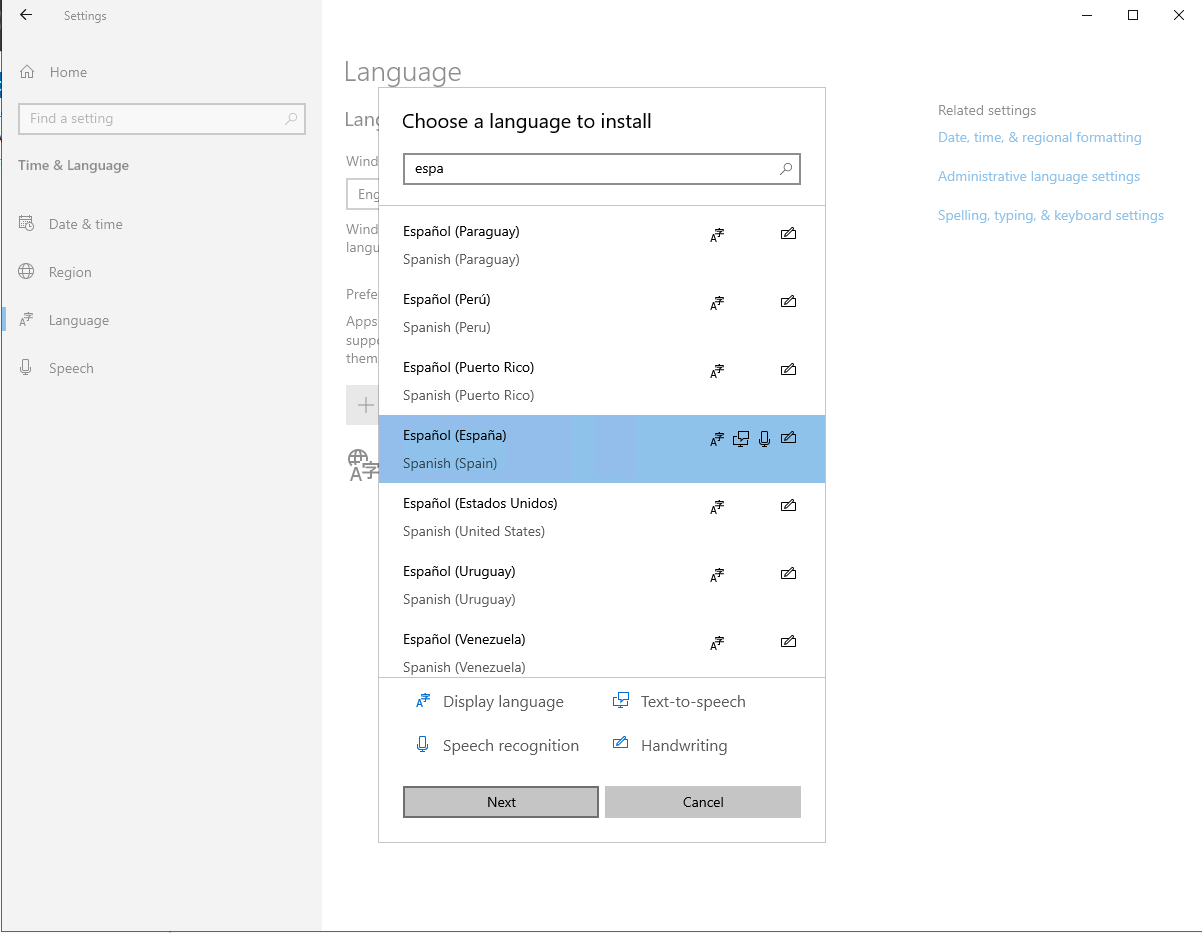The height and width of the screenshot is (933, 1202).
Task: Click display language icon for Español (Paraguay)
Action: tap(717, 235)
